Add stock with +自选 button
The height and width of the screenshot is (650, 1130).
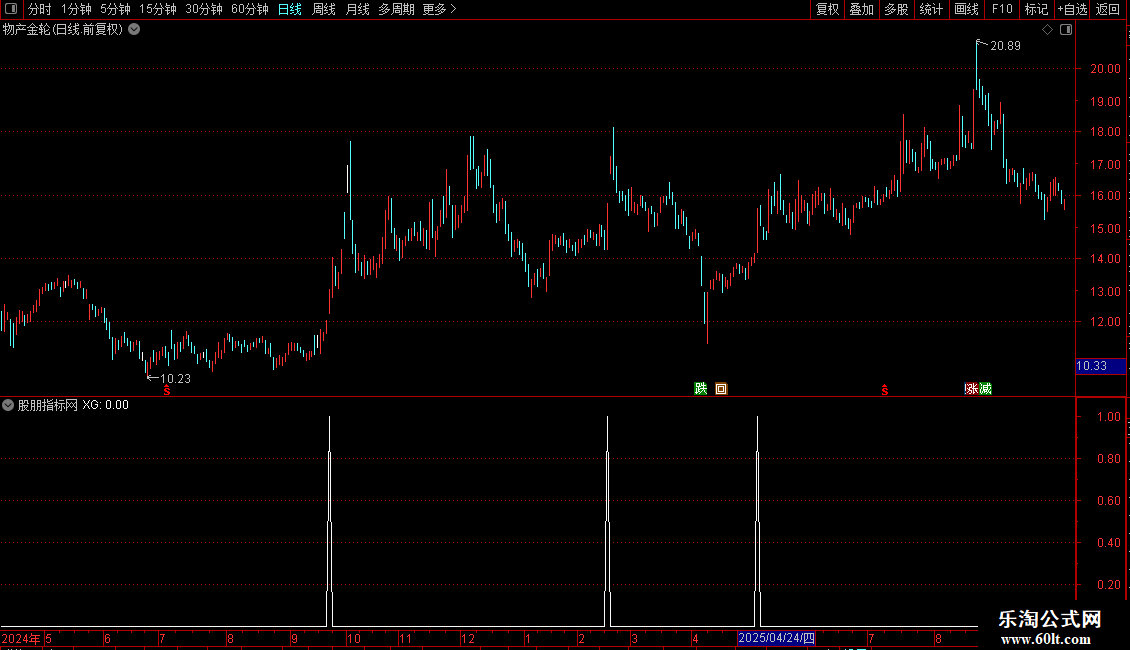point(1072,9)
